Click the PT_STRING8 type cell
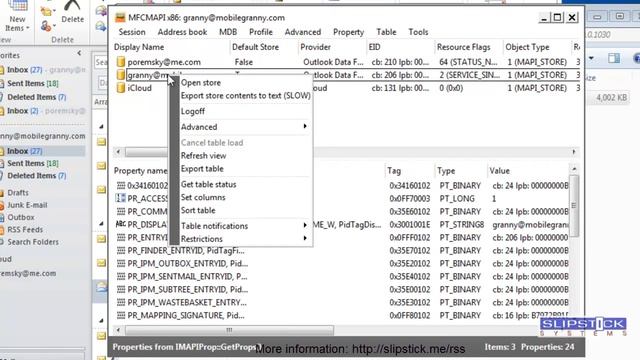The width and height of the screenshot is (640, 360). tap(462, 224)
